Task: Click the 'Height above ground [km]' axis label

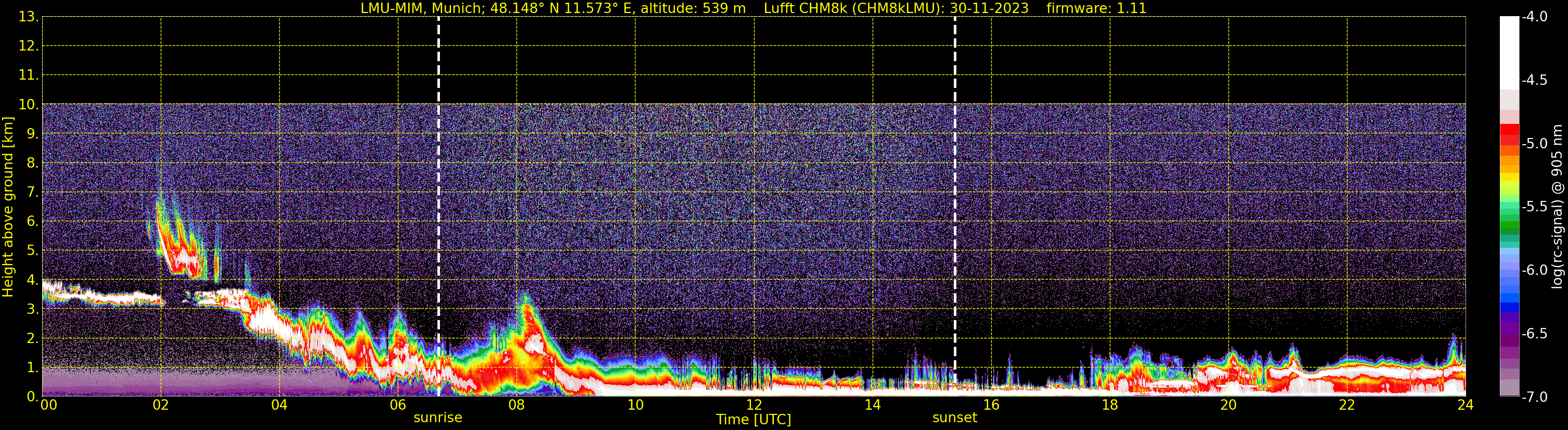Action: point(8,207)
